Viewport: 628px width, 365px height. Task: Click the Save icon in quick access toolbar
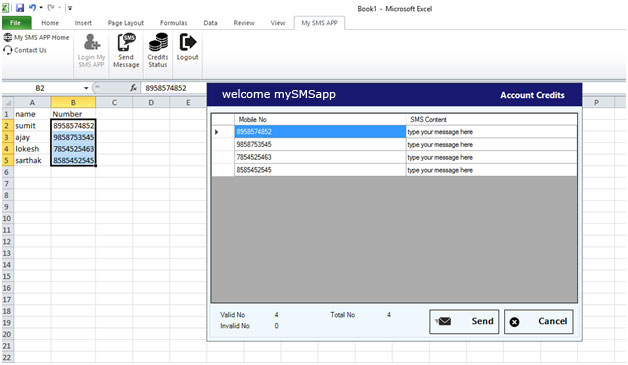click(x=20, y=7)
